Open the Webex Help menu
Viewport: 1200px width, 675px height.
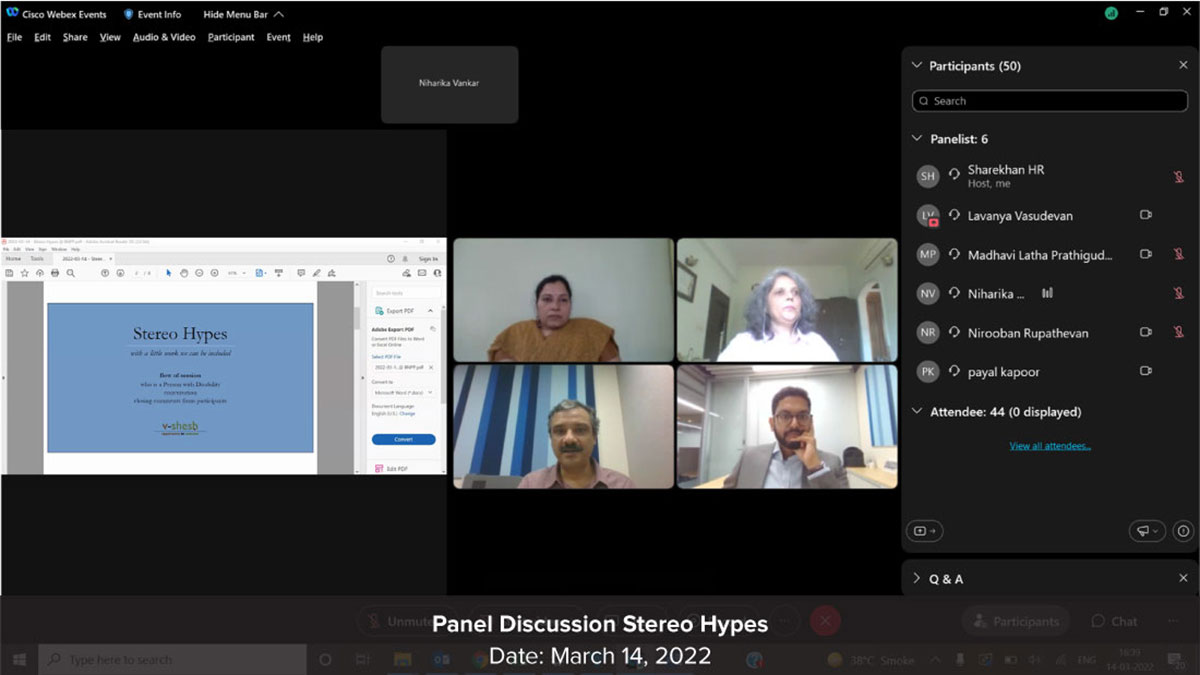(313, 37)
